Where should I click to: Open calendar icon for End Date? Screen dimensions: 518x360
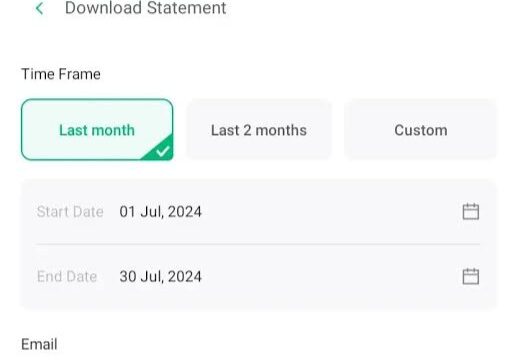(471, 276)
